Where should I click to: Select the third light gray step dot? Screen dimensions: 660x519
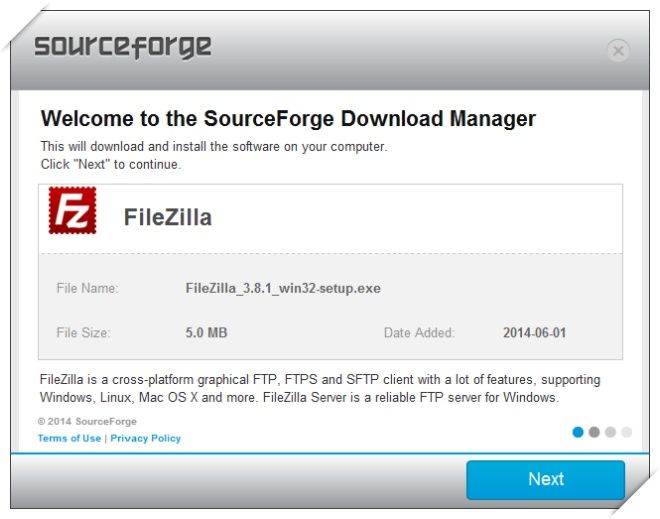610,432
